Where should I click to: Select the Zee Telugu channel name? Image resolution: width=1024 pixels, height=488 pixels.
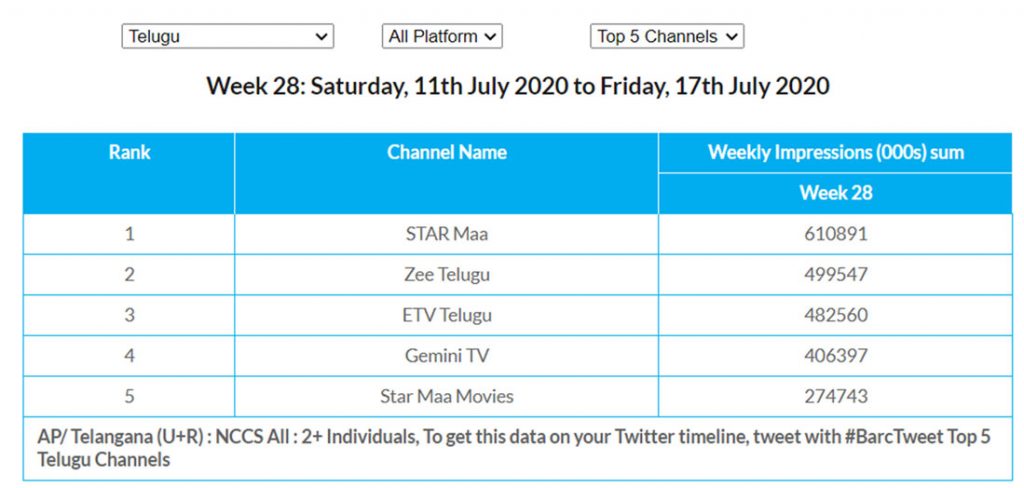pyautogui.click(x=446, y=275)
